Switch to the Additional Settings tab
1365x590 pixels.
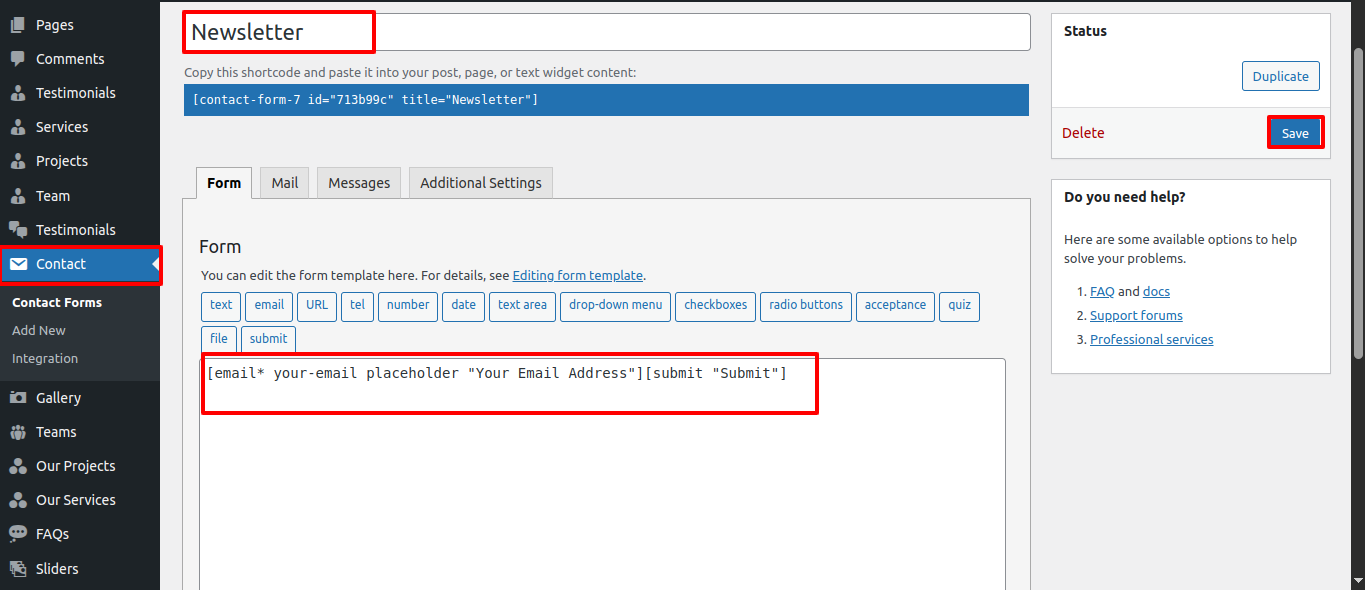pos(481,183)
